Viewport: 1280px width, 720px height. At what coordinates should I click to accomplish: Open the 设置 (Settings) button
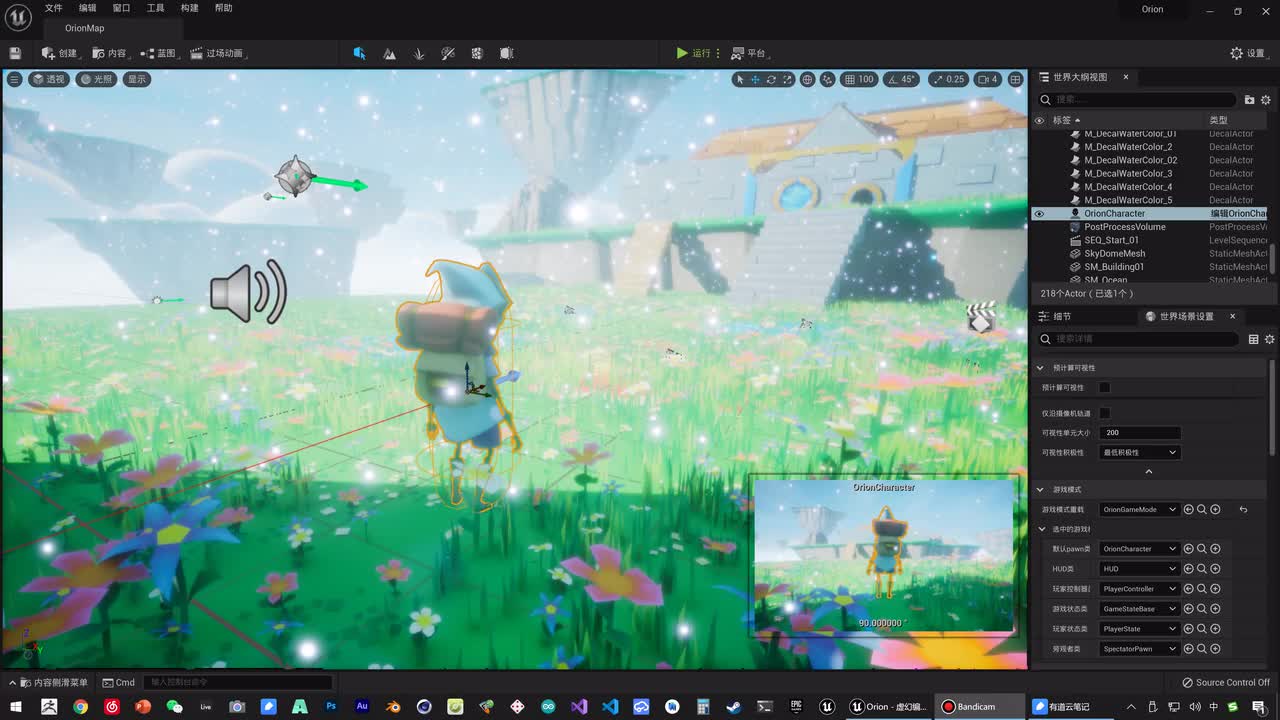(x=1247, y=53)
